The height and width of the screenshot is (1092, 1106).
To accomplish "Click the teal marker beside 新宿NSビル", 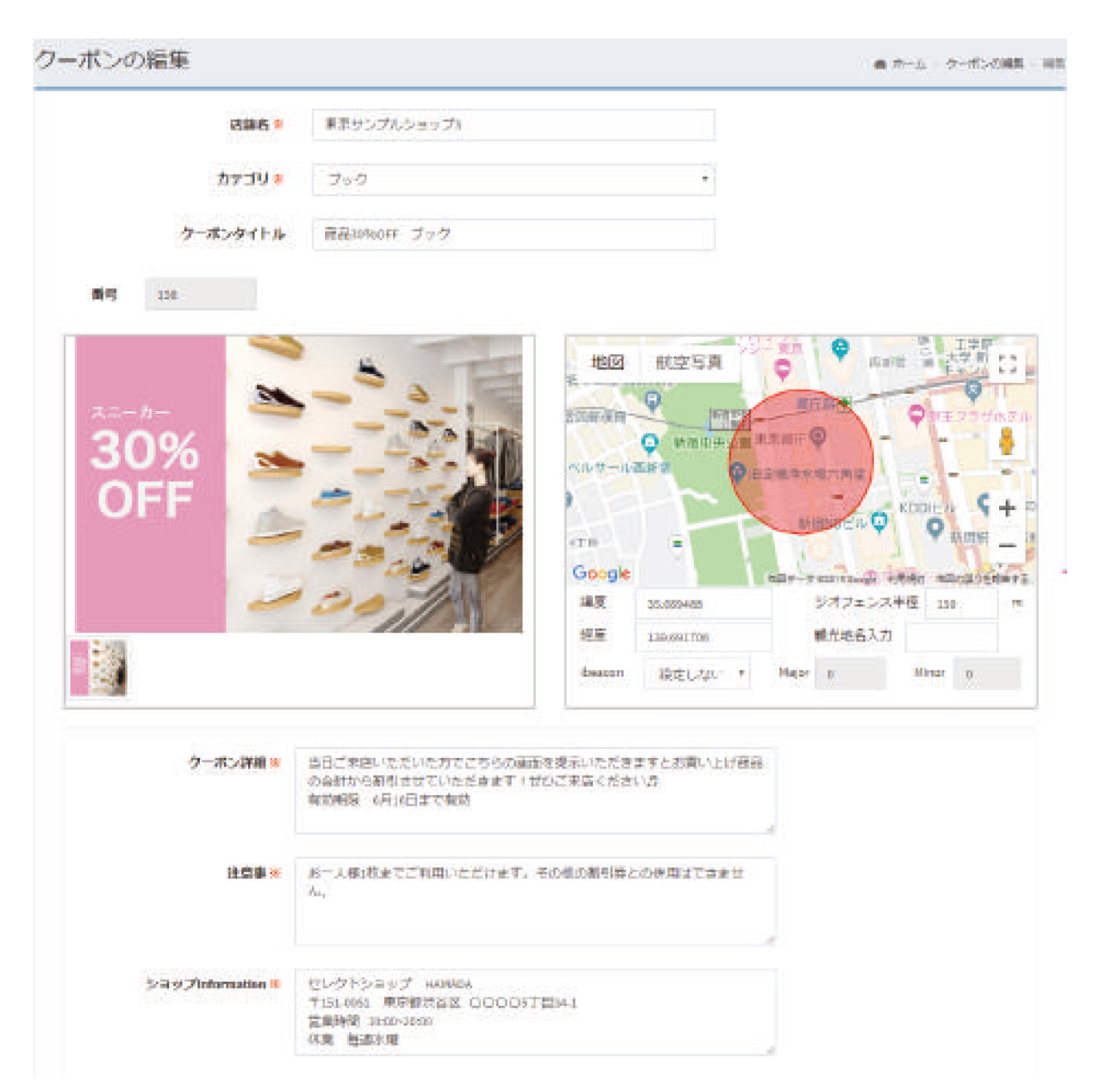I will (x=880, y=522).
